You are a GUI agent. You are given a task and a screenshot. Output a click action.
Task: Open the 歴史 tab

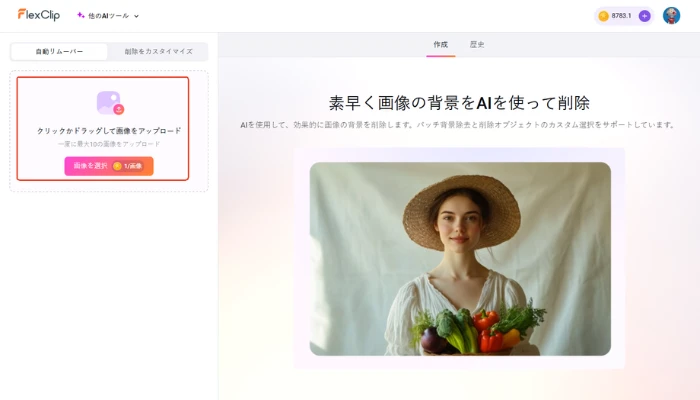click(x=477, y=44)
